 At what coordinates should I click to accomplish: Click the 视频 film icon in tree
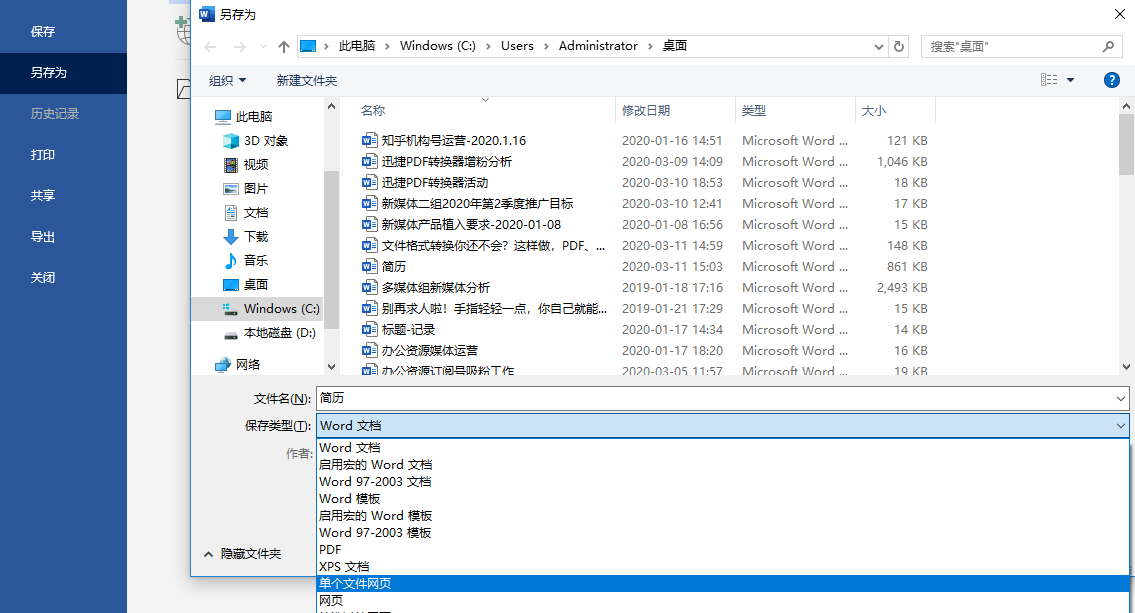point(230,165)
